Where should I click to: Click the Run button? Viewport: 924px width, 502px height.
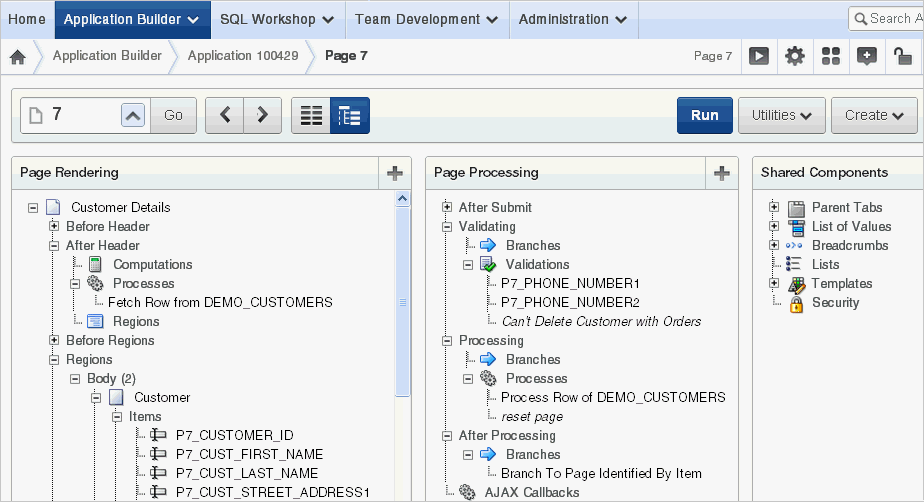[705, 115]
